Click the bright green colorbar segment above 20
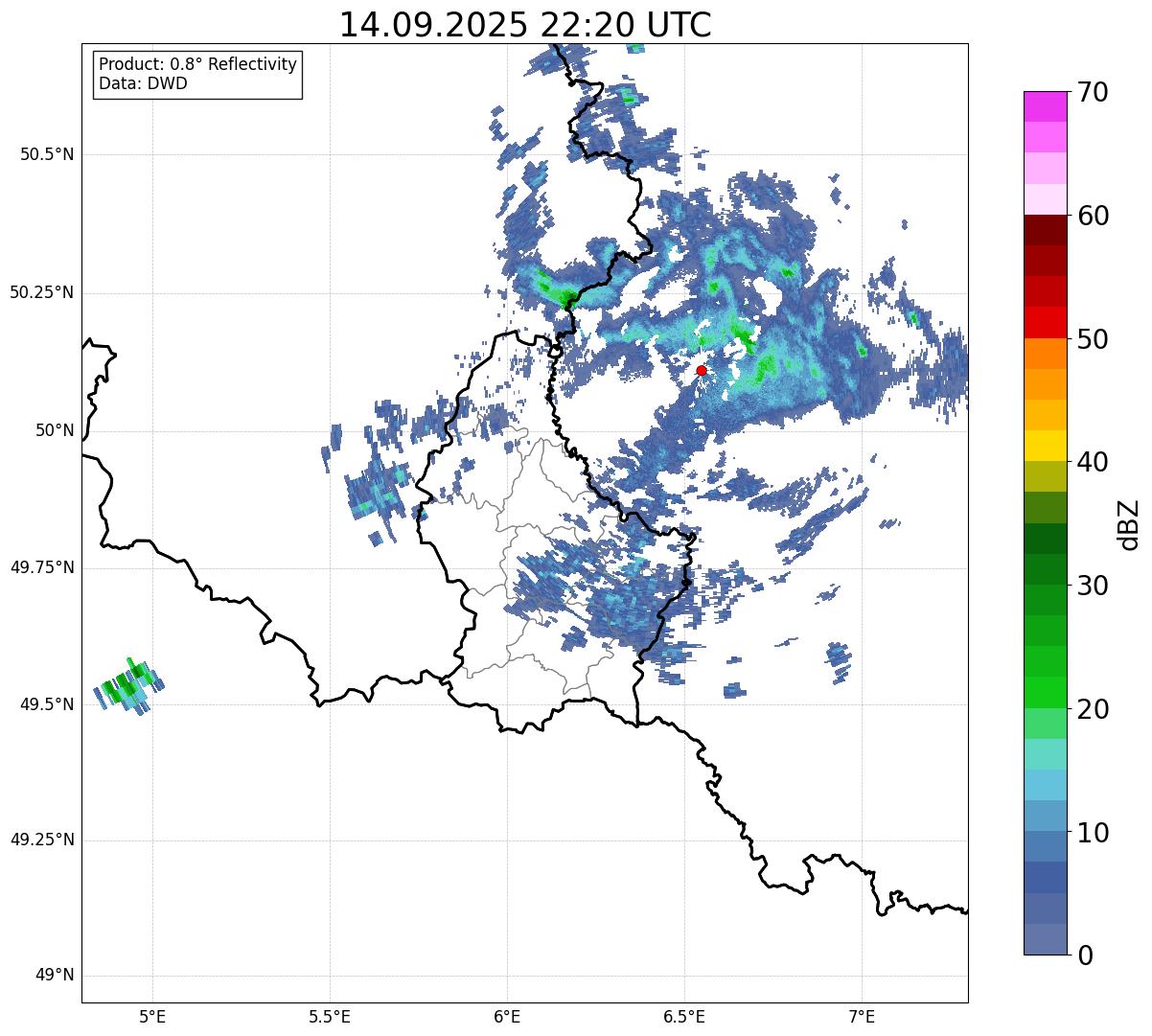This screenshot has width=1152, height=1036. 1045,693
